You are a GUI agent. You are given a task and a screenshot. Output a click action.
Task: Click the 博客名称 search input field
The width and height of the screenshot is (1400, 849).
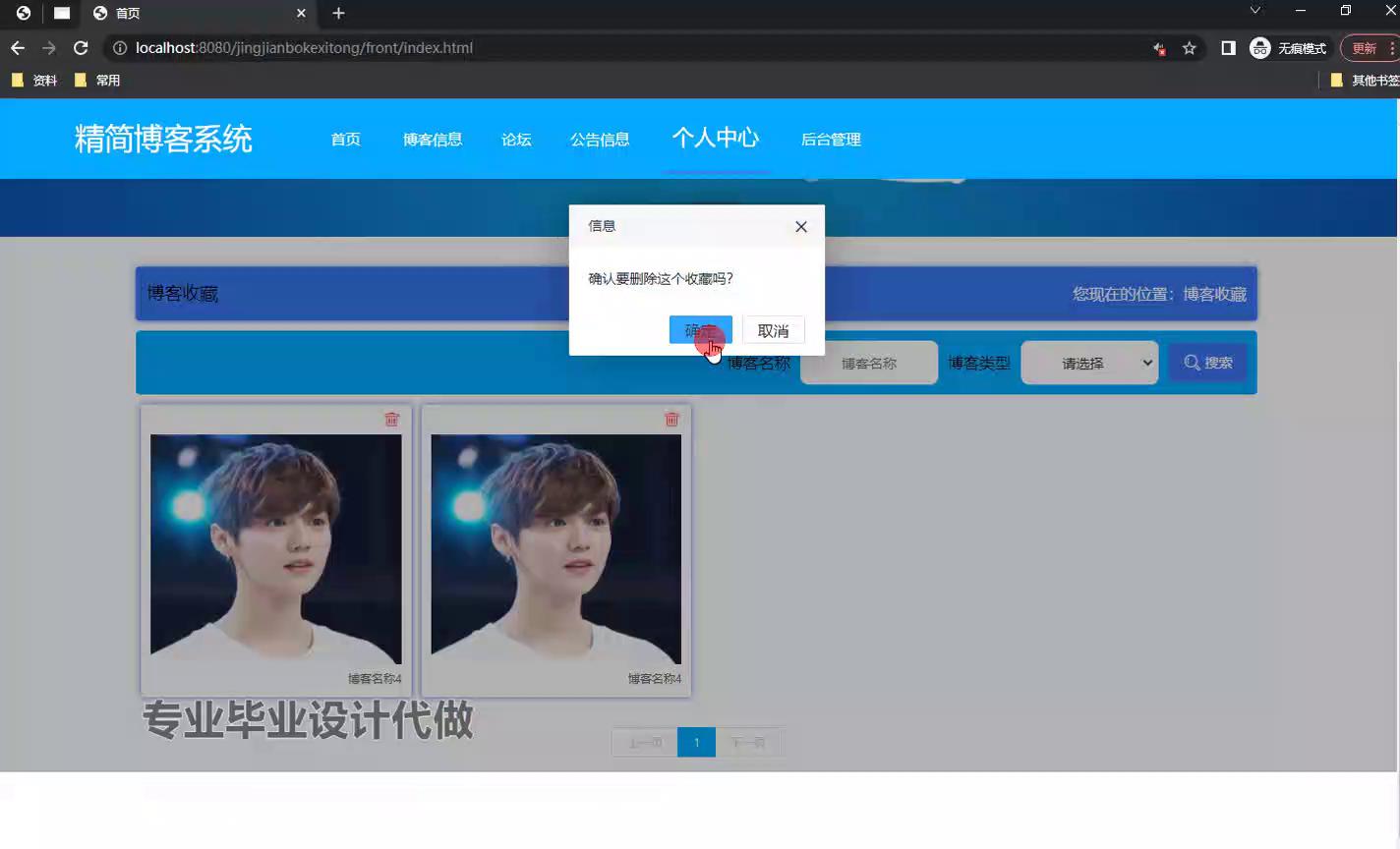tap(869, 364)
